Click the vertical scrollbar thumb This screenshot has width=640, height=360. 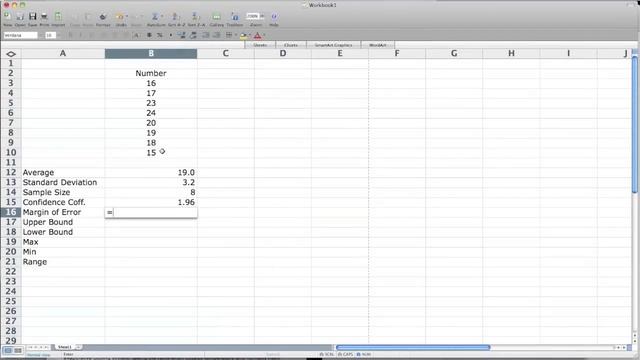click(x=635, y=124)
